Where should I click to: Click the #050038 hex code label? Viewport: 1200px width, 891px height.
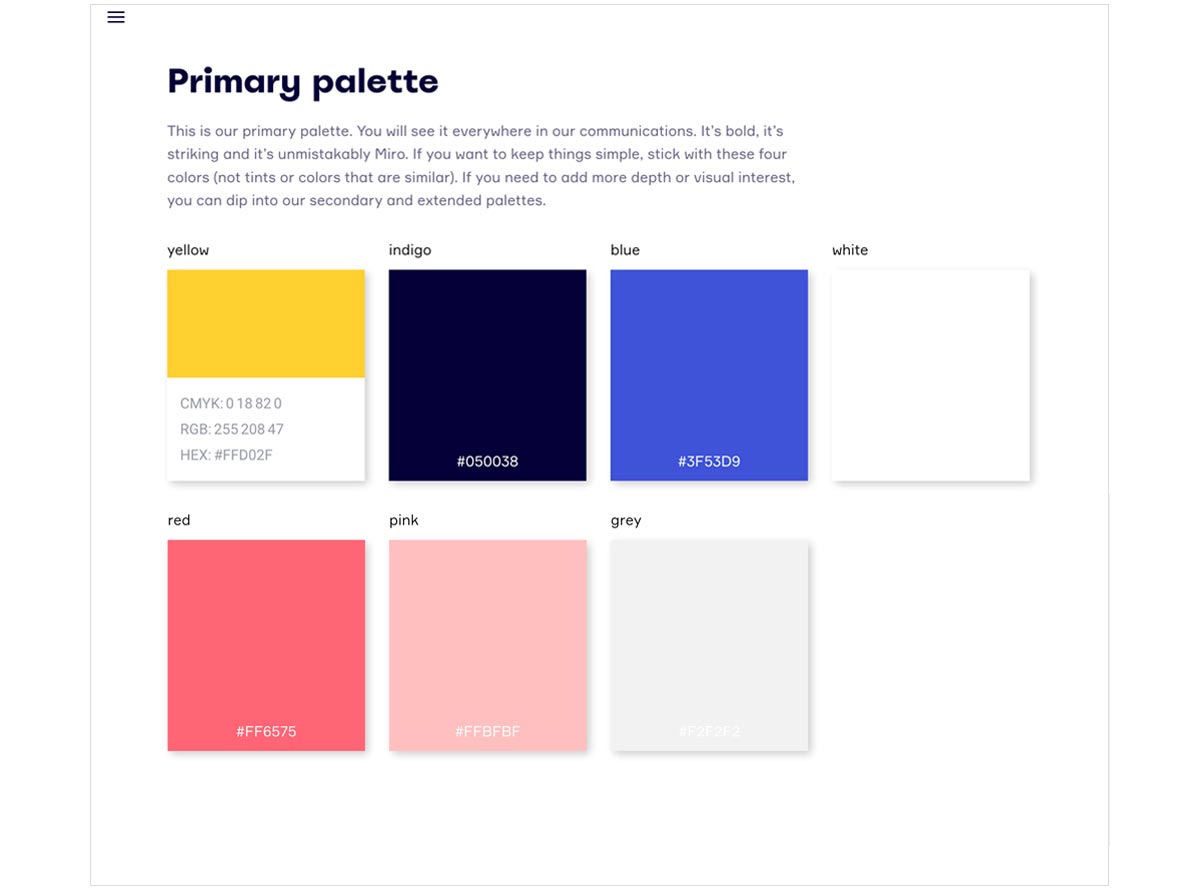[x=487, y=462]
